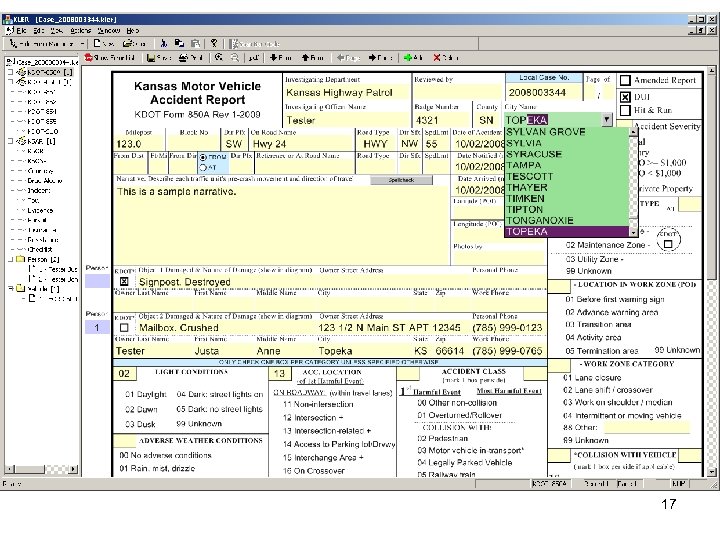Select SYRACUSE from the city list
The height and width of the screenshot is (540, 720).
coord(535,154)
